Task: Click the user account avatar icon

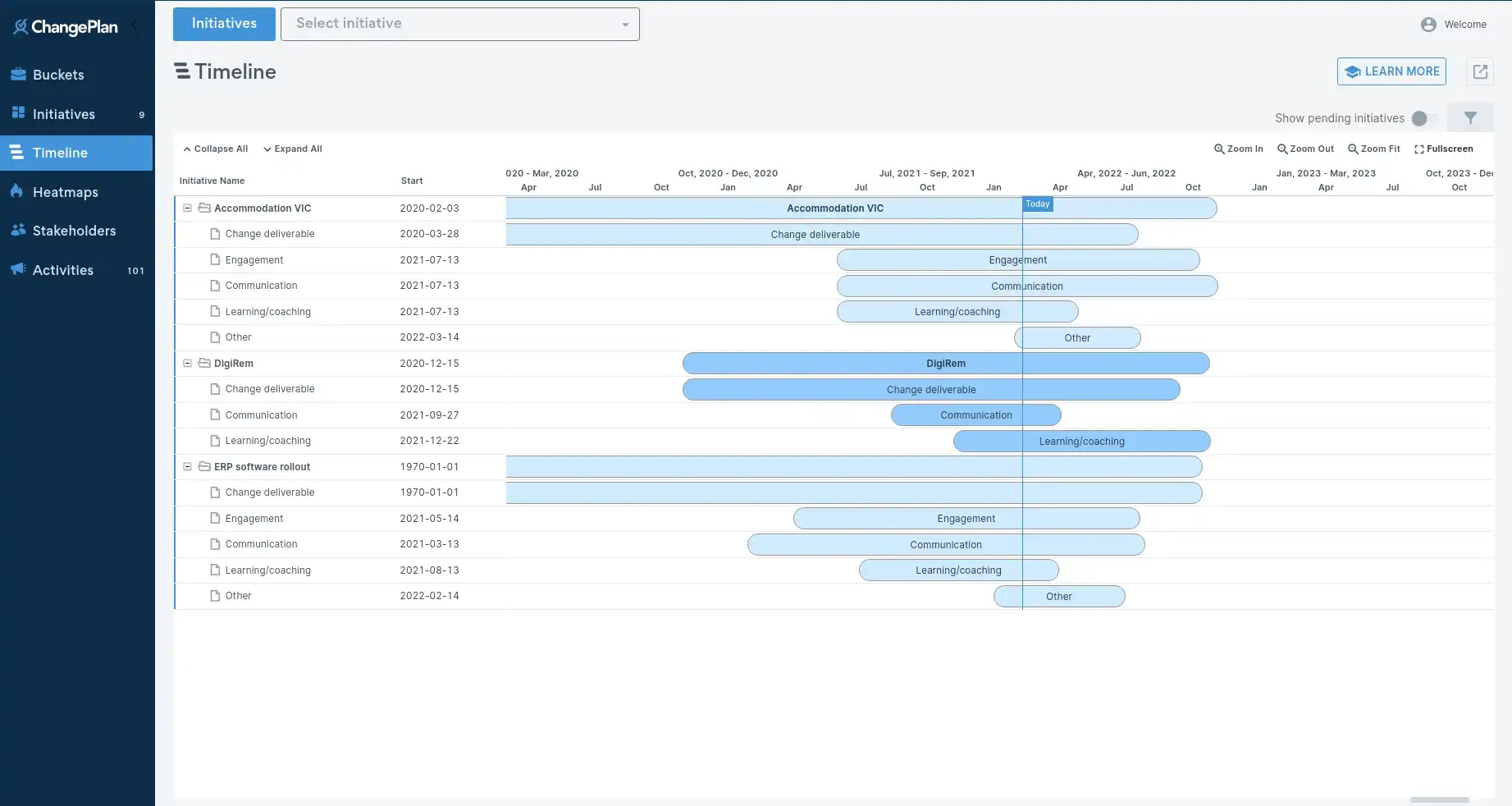Action: click(1428, 25)
